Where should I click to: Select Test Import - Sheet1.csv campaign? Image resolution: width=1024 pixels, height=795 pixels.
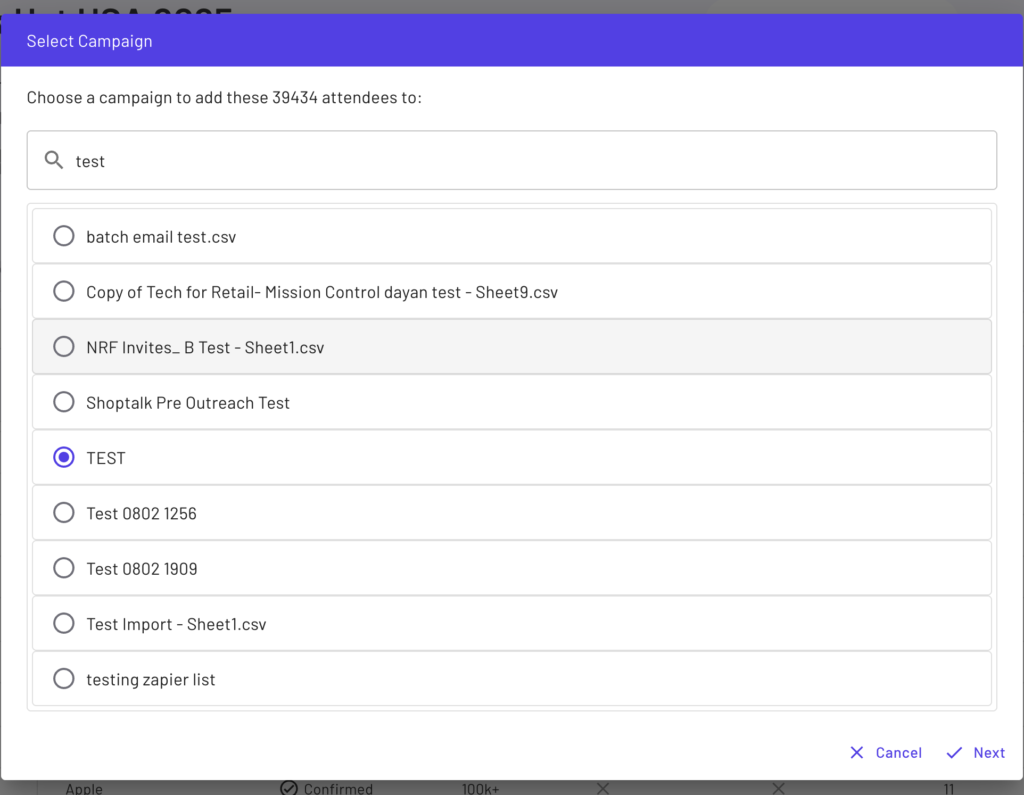(63, 623)
